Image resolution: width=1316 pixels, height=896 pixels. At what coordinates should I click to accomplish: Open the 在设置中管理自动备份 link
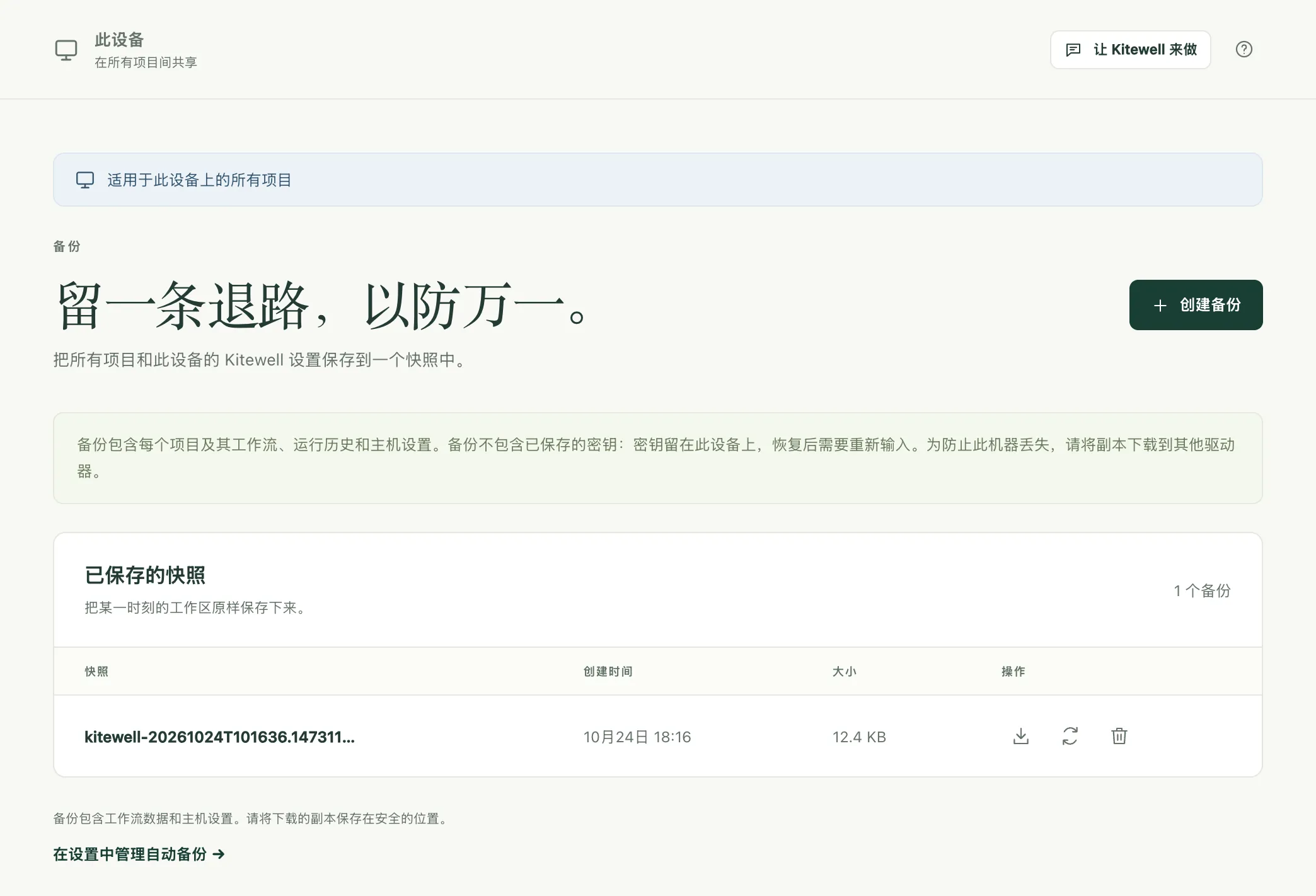click(x=139, y=854)
